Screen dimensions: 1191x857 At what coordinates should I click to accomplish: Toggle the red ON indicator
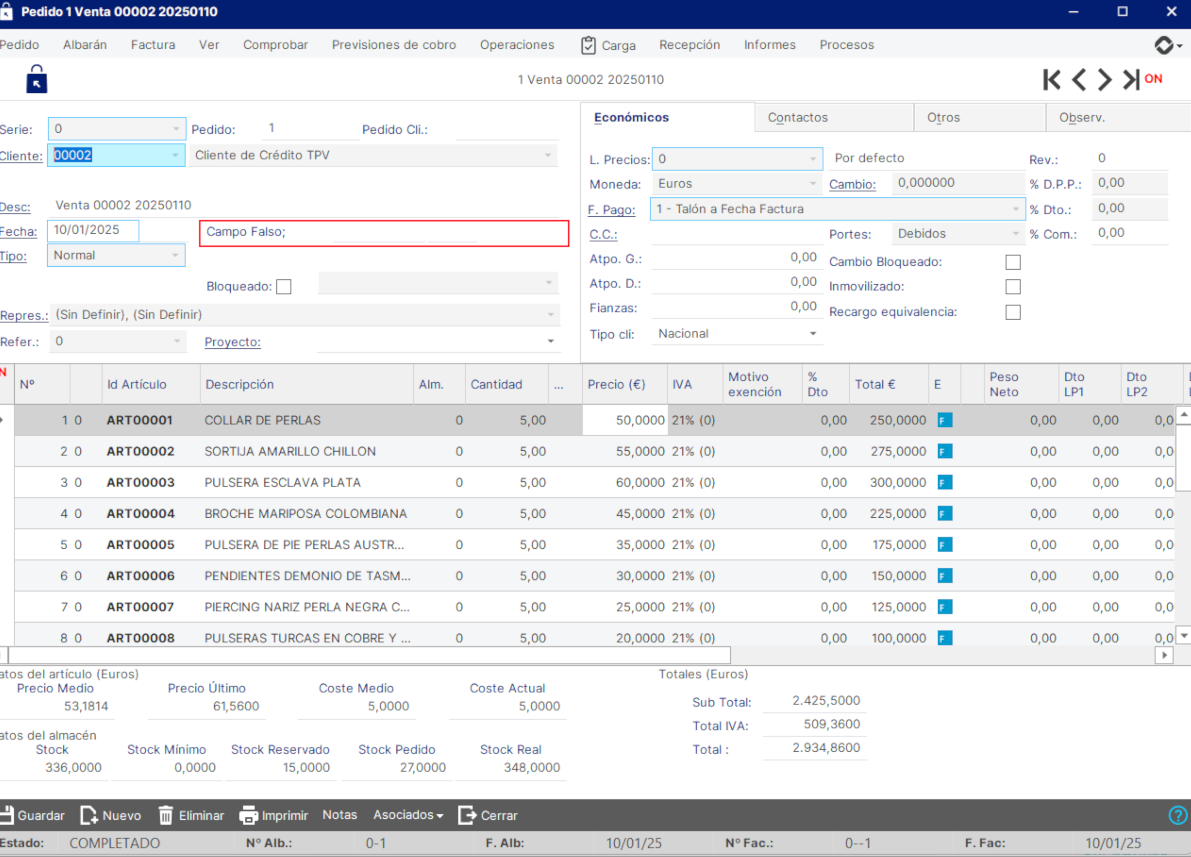tap(1153, 78)
